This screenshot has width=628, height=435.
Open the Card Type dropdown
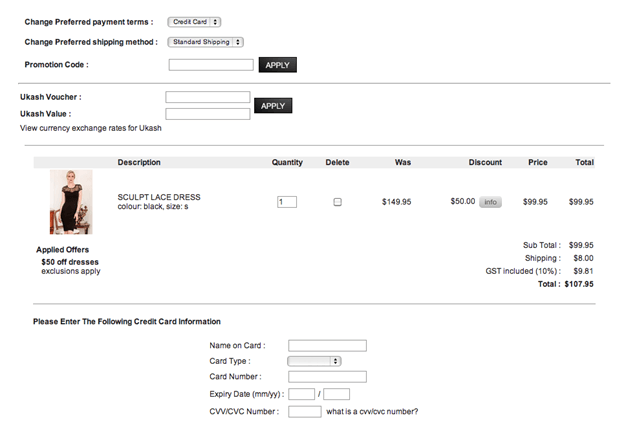(x=314, y=361)
